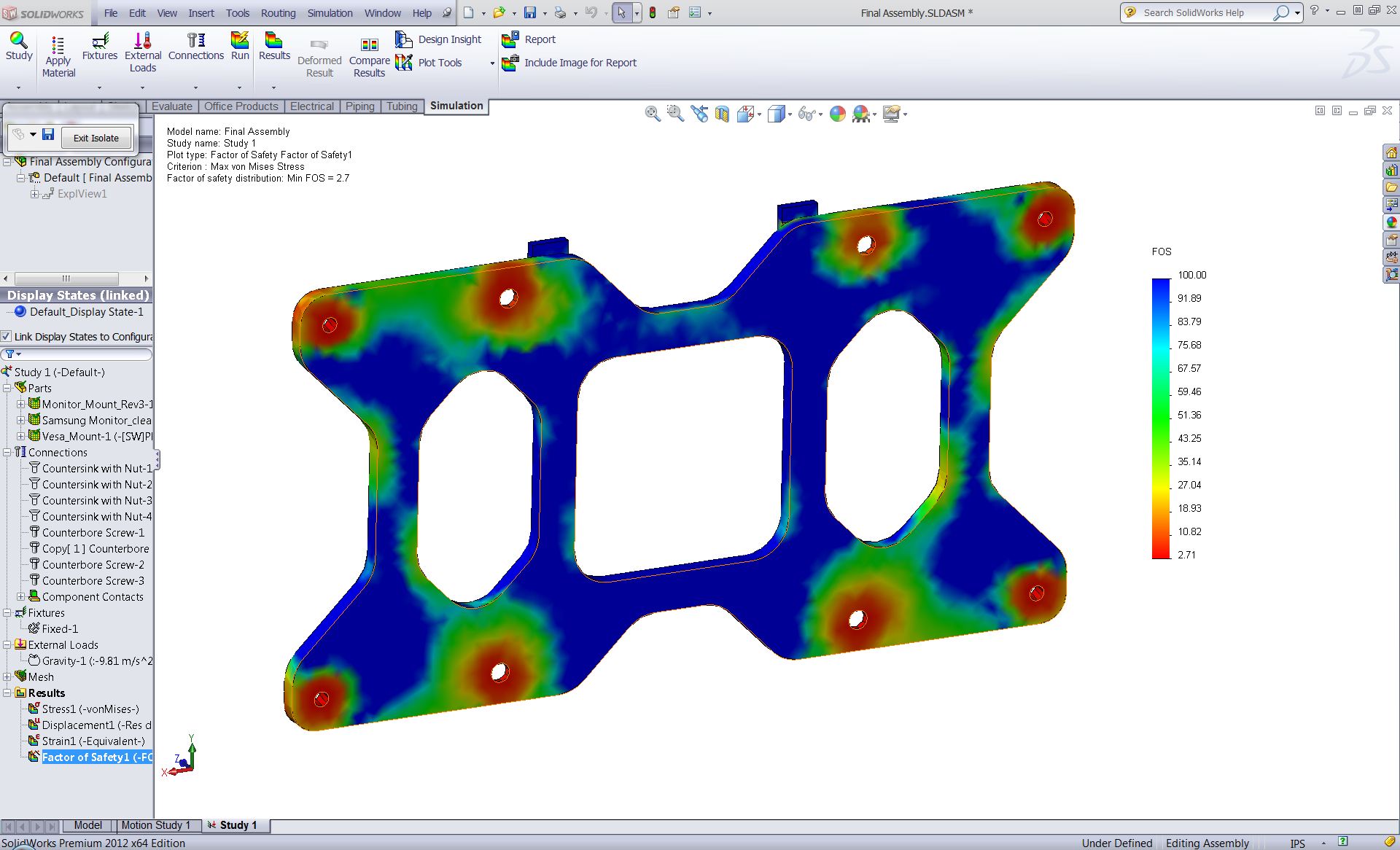Click the Rebuild traffic light icon
The height and width of the screenshot is (850, 1400).
click(x=652, y=12)
